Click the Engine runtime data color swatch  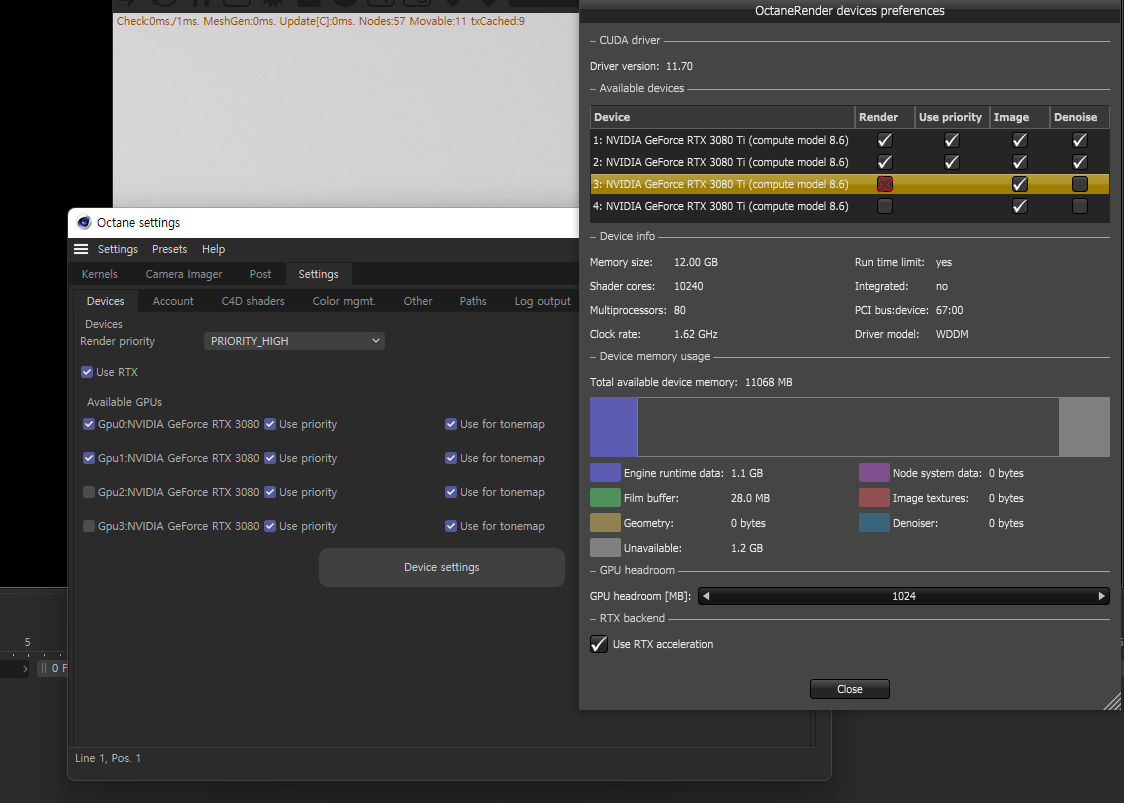click(605, 473)
